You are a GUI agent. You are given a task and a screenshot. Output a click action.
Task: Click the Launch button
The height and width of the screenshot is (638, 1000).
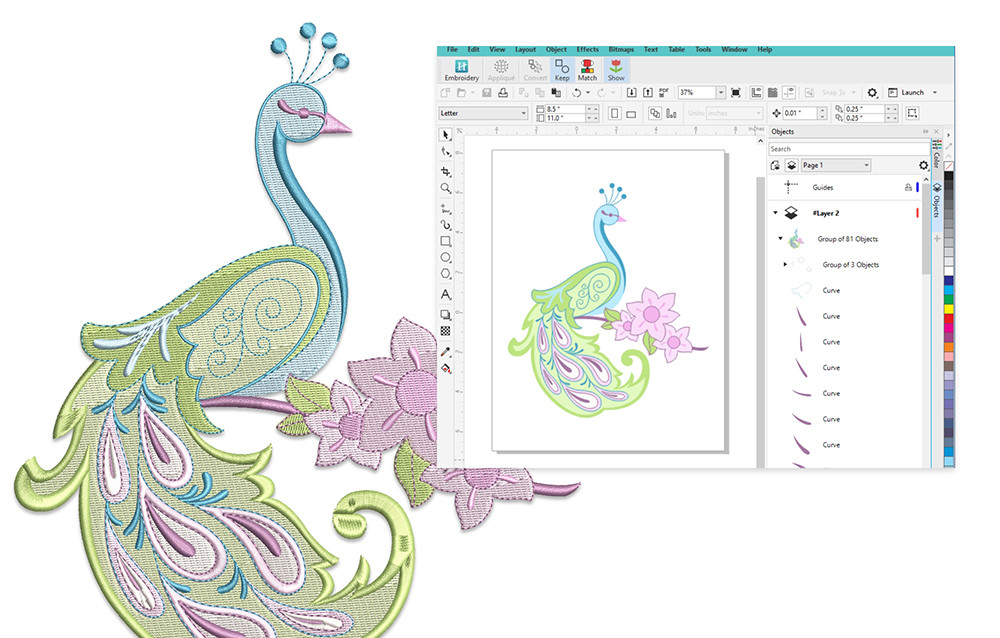point(911,91)
